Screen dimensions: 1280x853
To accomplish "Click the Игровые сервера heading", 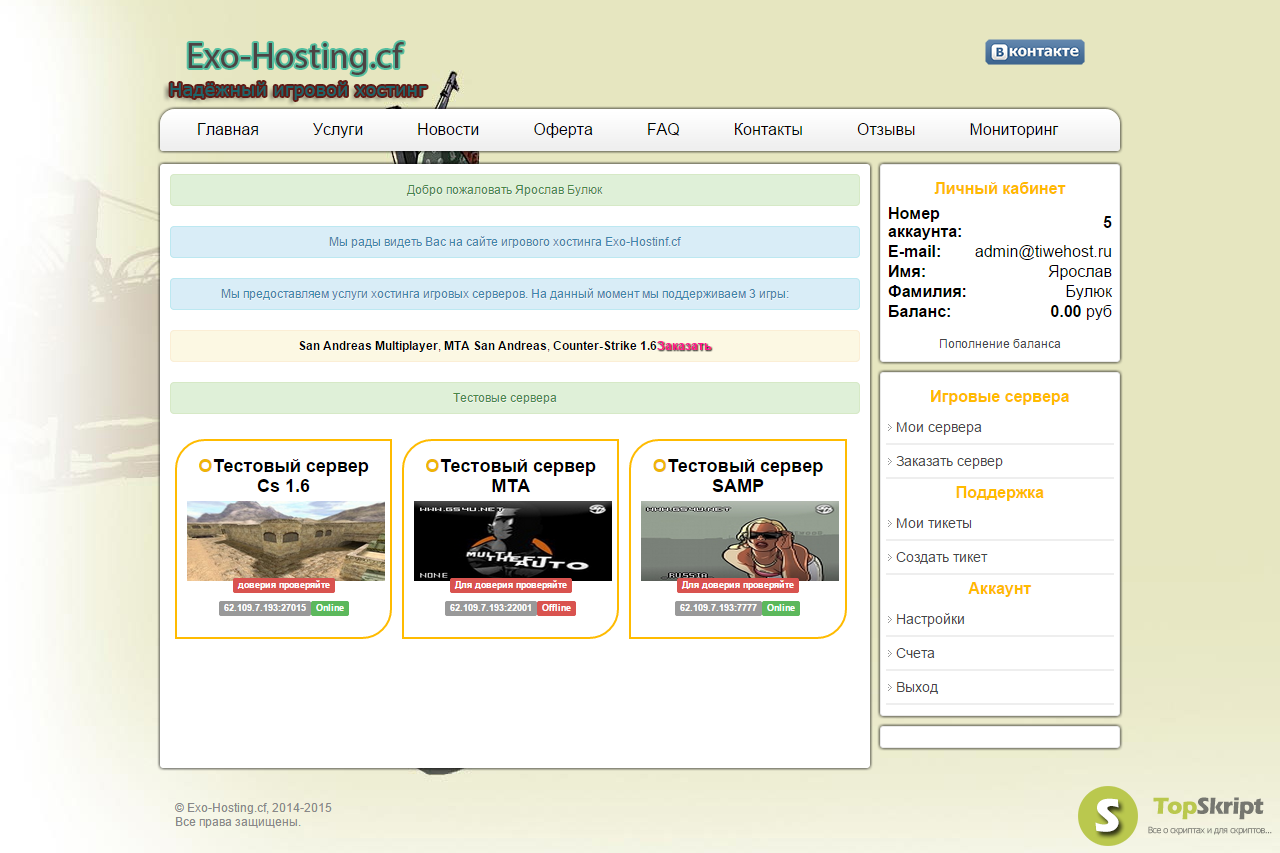I will coord(1000,397).
